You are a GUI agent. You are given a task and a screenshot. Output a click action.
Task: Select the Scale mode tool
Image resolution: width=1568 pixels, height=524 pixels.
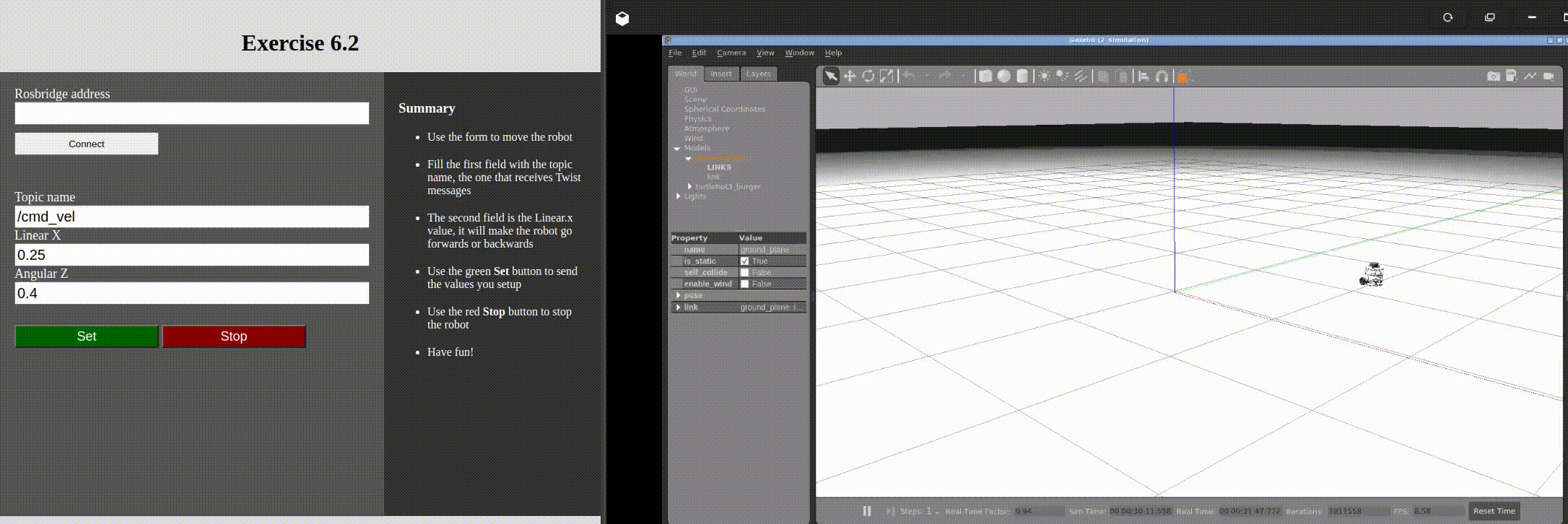pyautogui.click(x=887, y=77)
